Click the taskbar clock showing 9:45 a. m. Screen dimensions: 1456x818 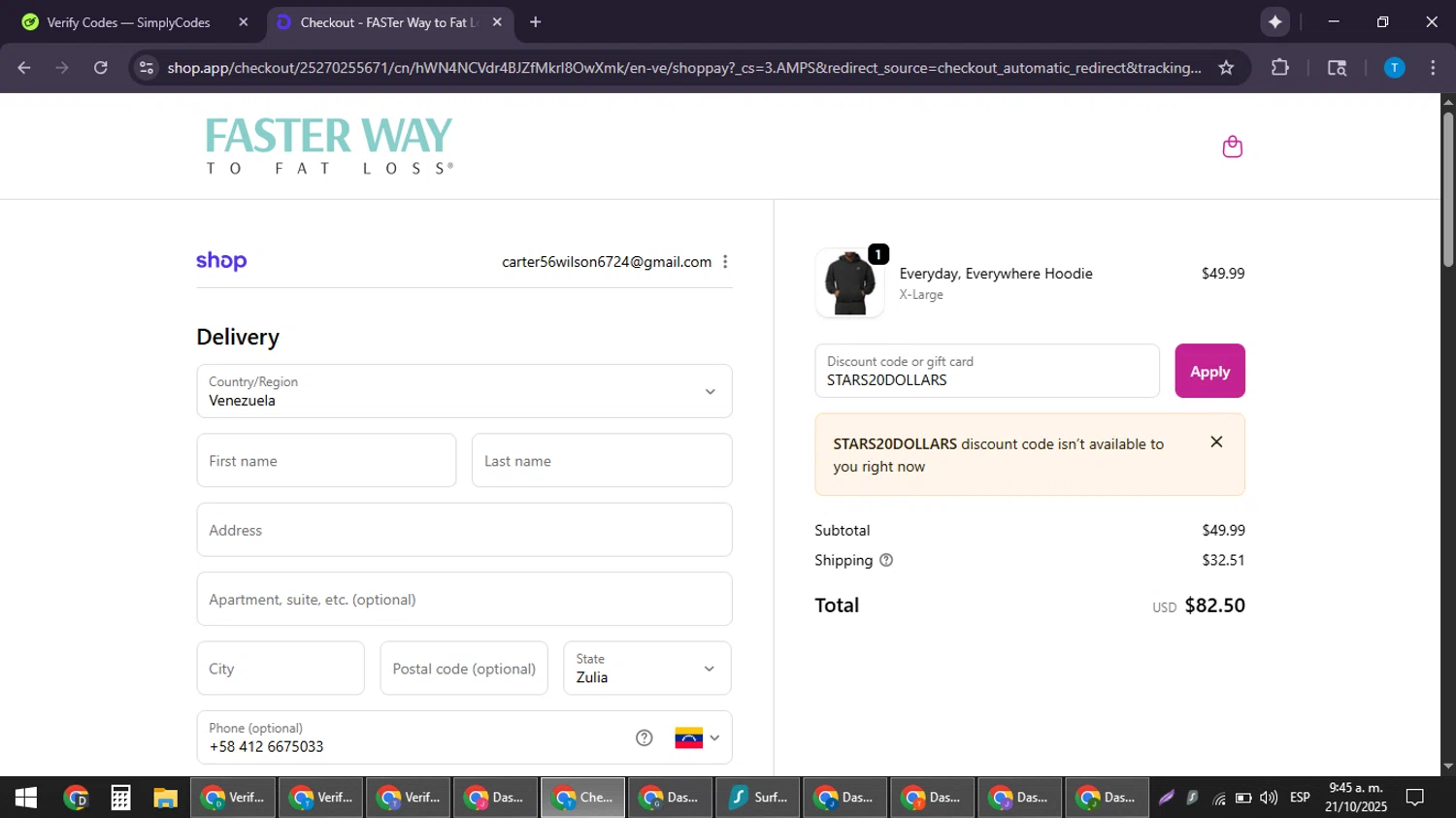click(1356, 798)
